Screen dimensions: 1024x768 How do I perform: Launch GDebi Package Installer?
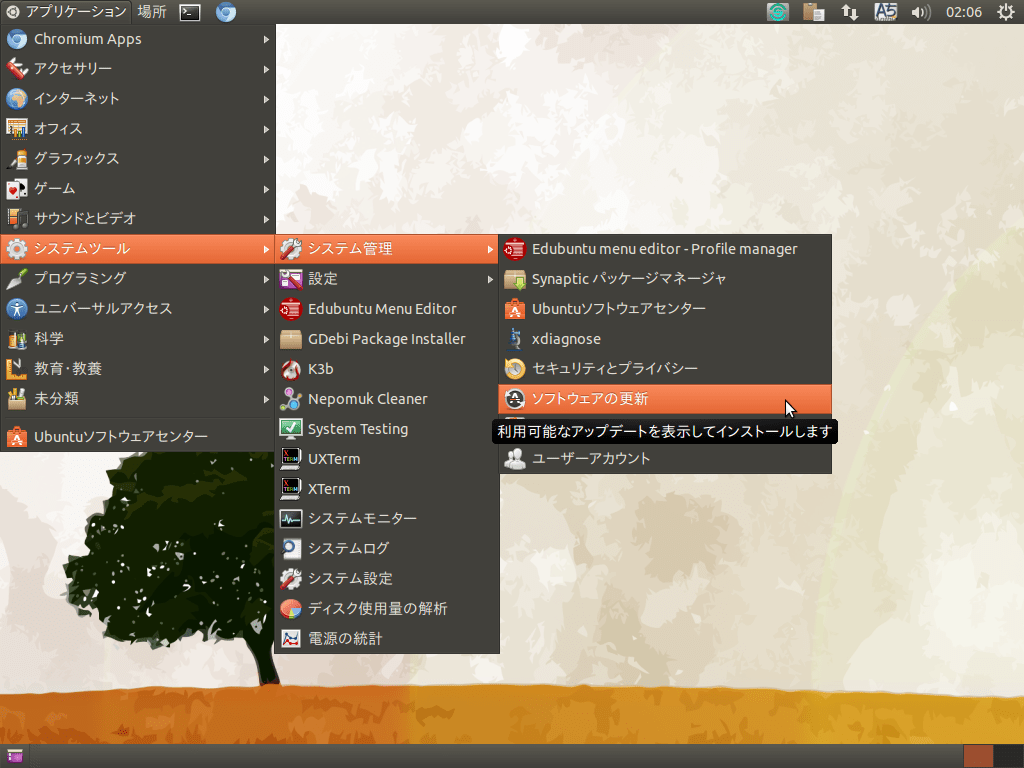tap(387, 339)
